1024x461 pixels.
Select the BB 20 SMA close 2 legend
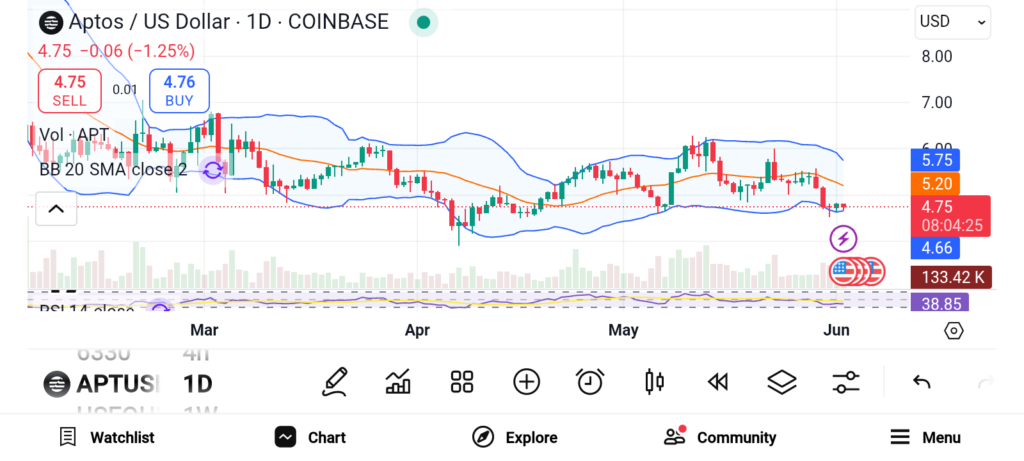click(x=114, y=170)
